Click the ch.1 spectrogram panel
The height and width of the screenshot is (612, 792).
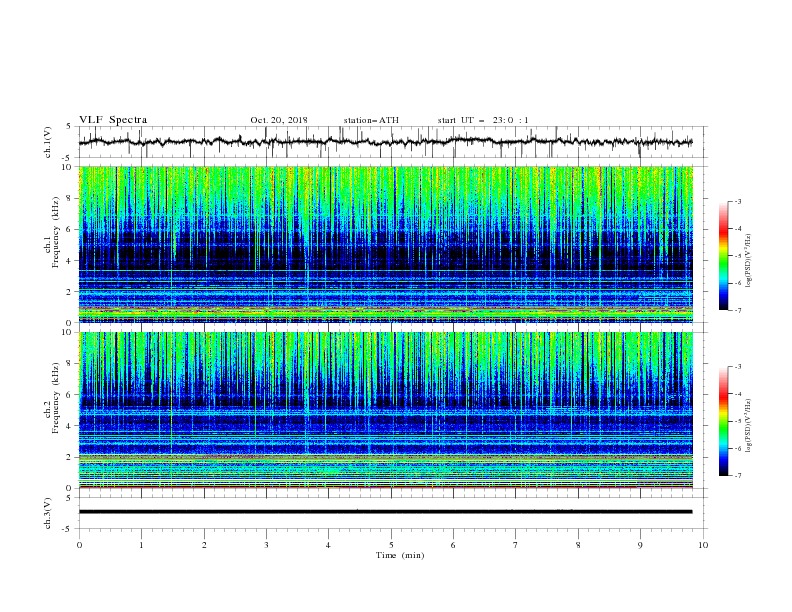(386, 244)
